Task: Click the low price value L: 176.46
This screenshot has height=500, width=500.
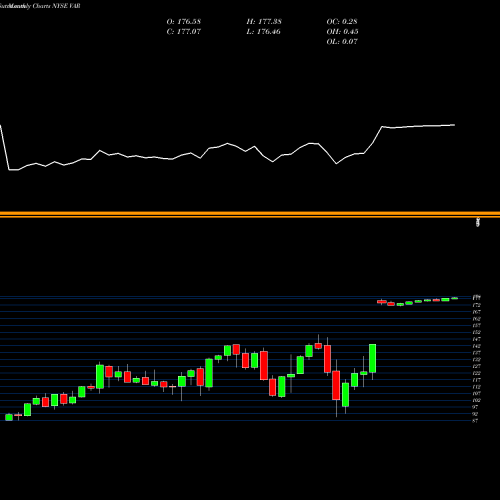Action: coord(263,32)
